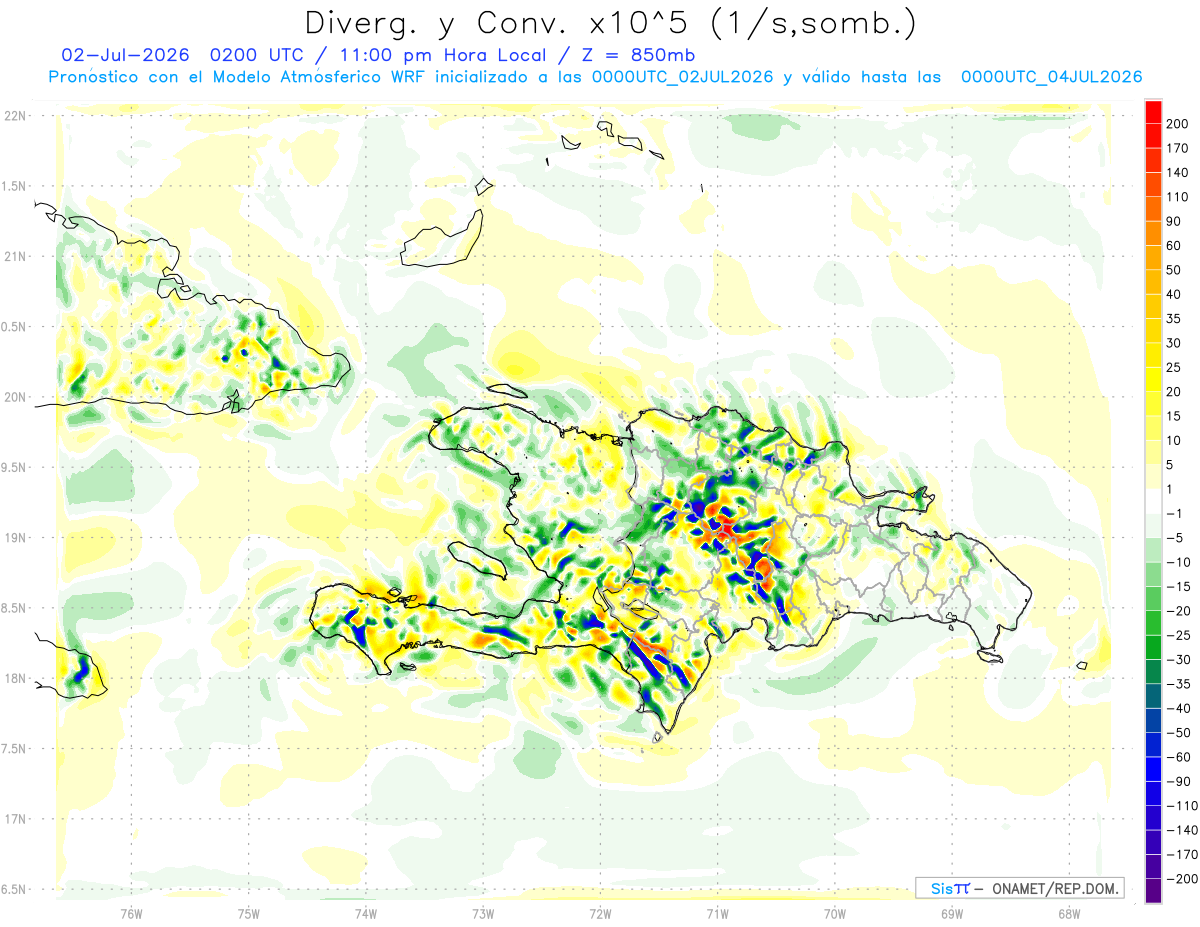The width and height of the screenshot is (1200, 927).
Task: Pick the green swatch between -20 and -25
Action: pos(1153,623)
